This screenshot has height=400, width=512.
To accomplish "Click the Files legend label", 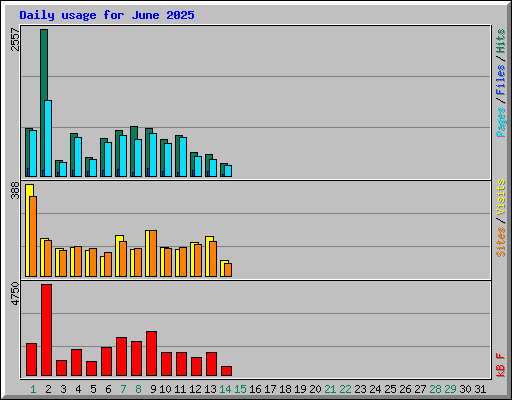I will [x=501, y=79].
